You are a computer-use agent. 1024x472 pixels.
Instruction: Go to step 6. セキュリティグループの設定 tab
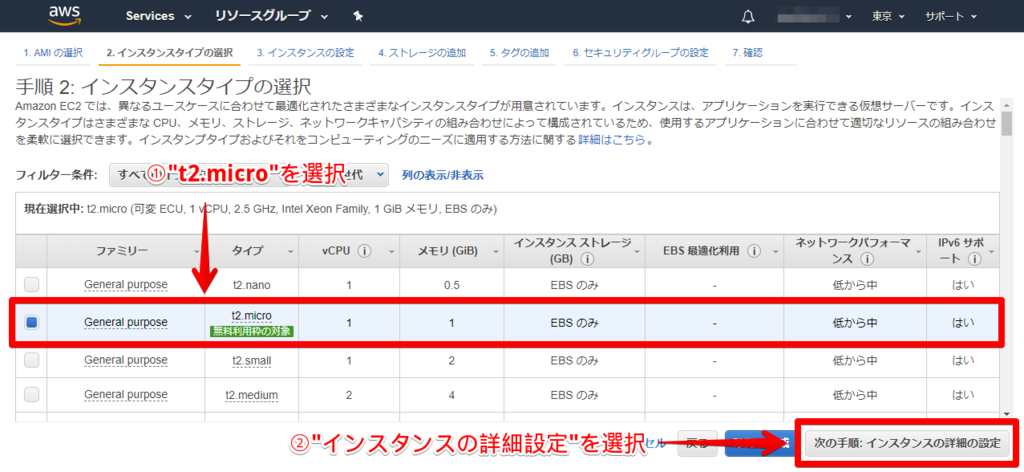pos(641,53)
